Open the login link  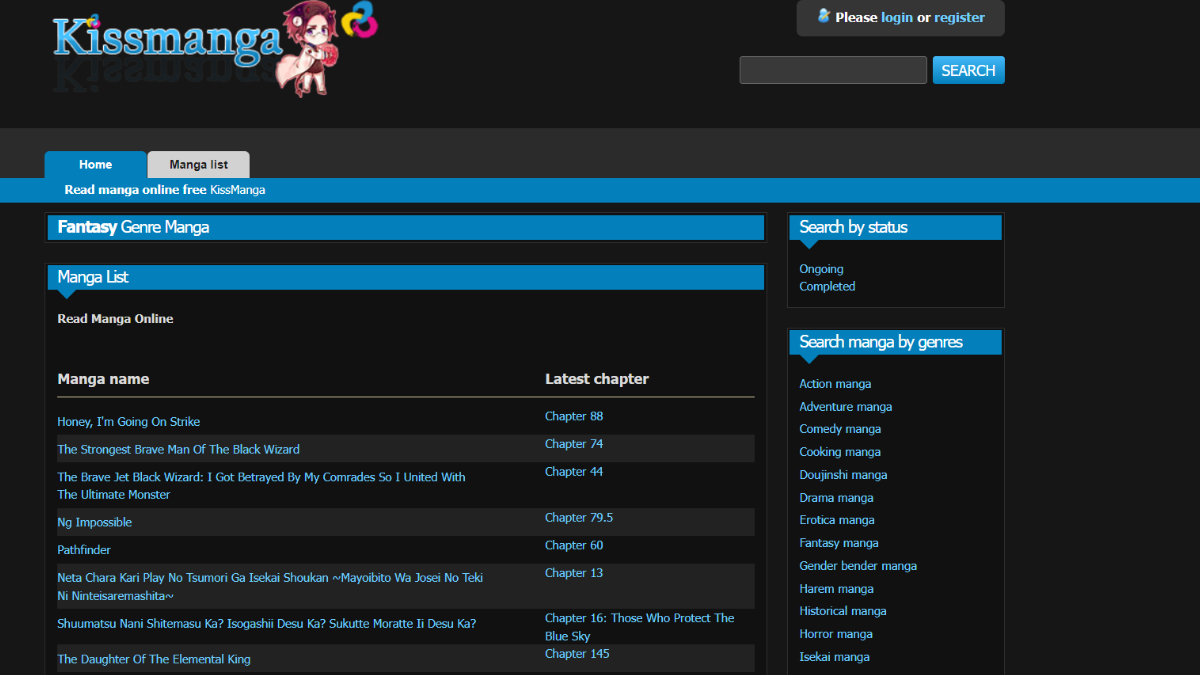click(896, 17)
